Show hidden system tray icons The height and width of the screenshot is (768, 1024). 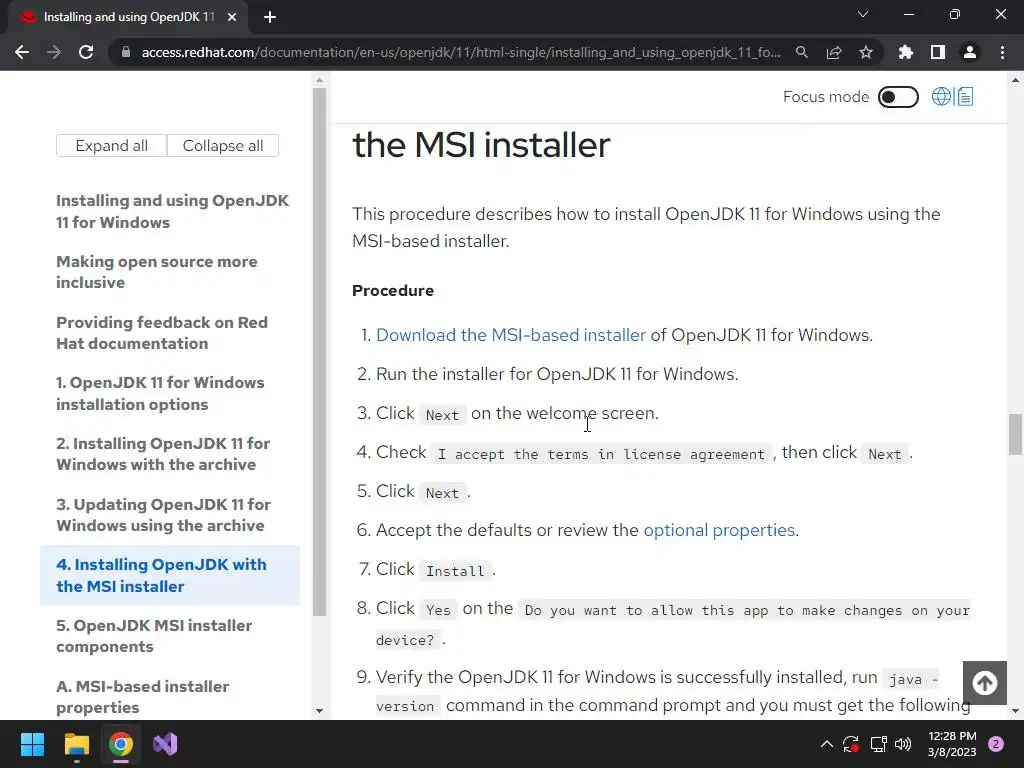pos(826,744)
